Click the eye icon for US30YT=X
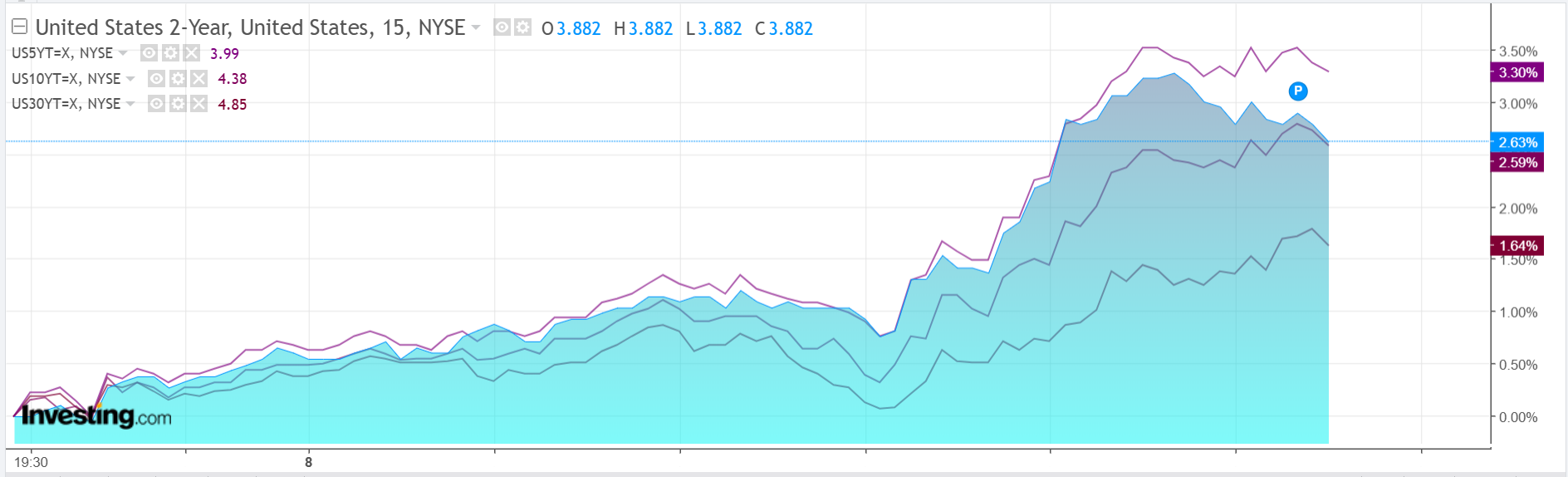Viewport: 1568px width, 477px height. pos(156,104)
